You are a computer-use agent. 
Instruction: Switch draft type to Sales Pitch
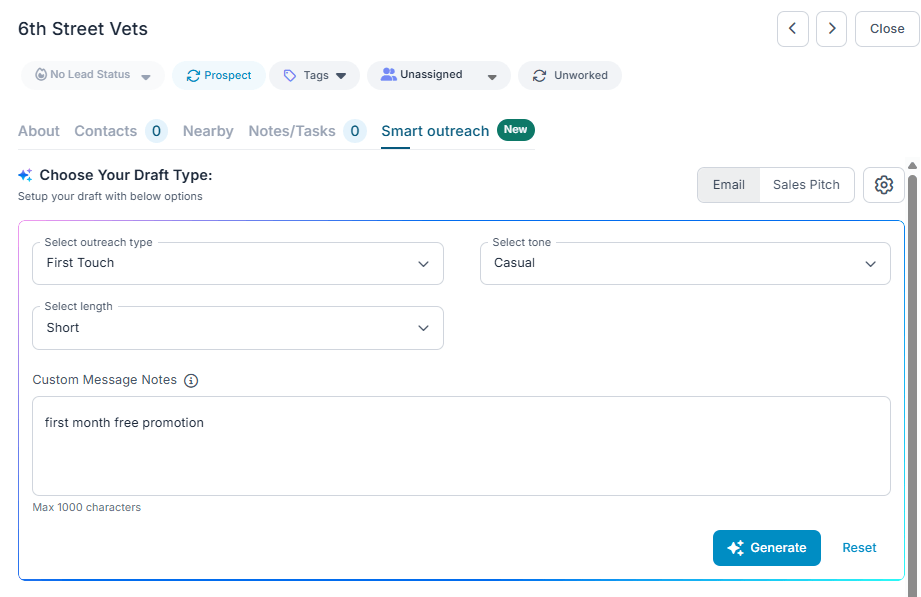tap(806, 185)
